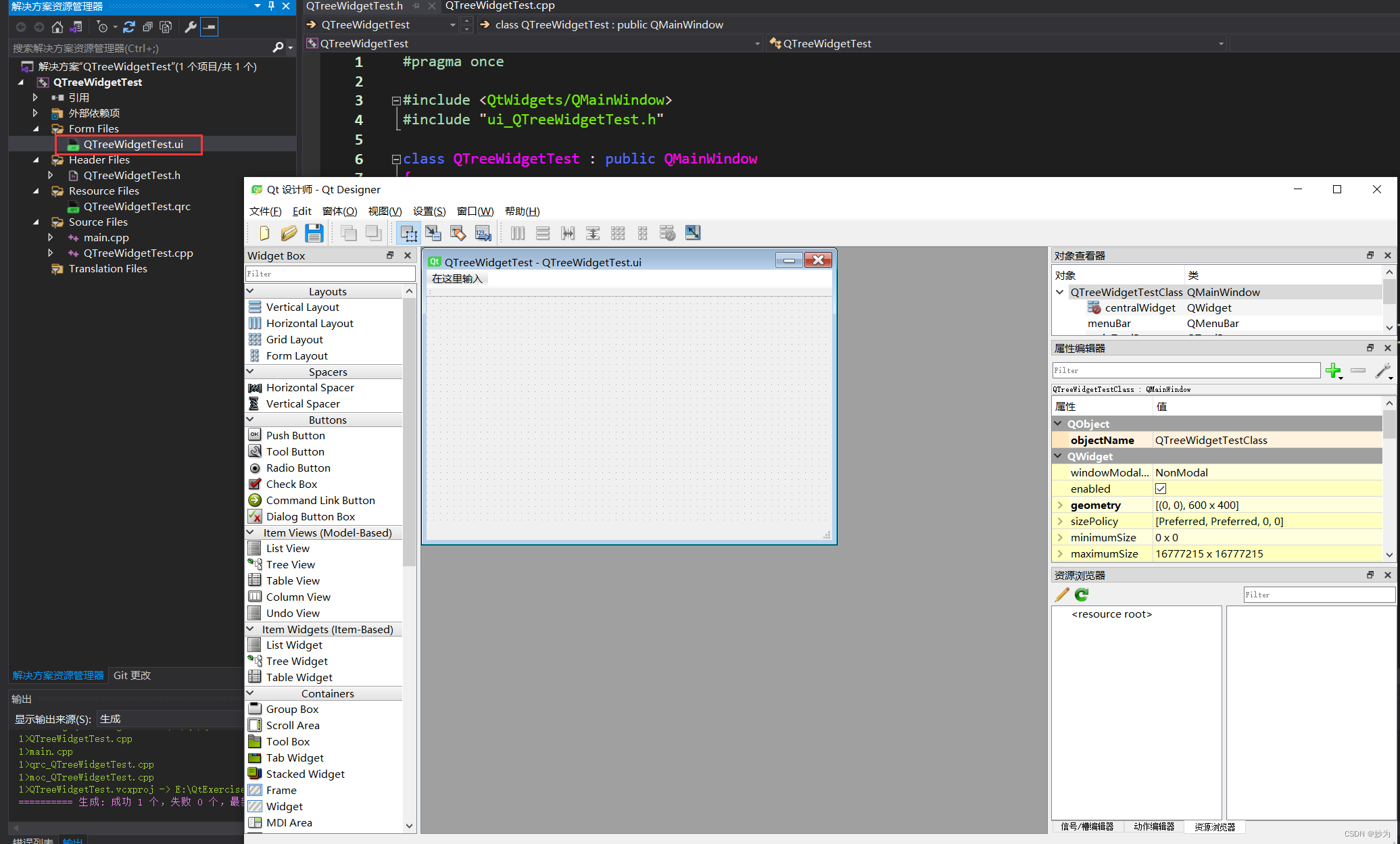This screenshot has width=1400, height=844.
Task: Toggle the enabled property checkbox
Action: tap(1161, 489)
